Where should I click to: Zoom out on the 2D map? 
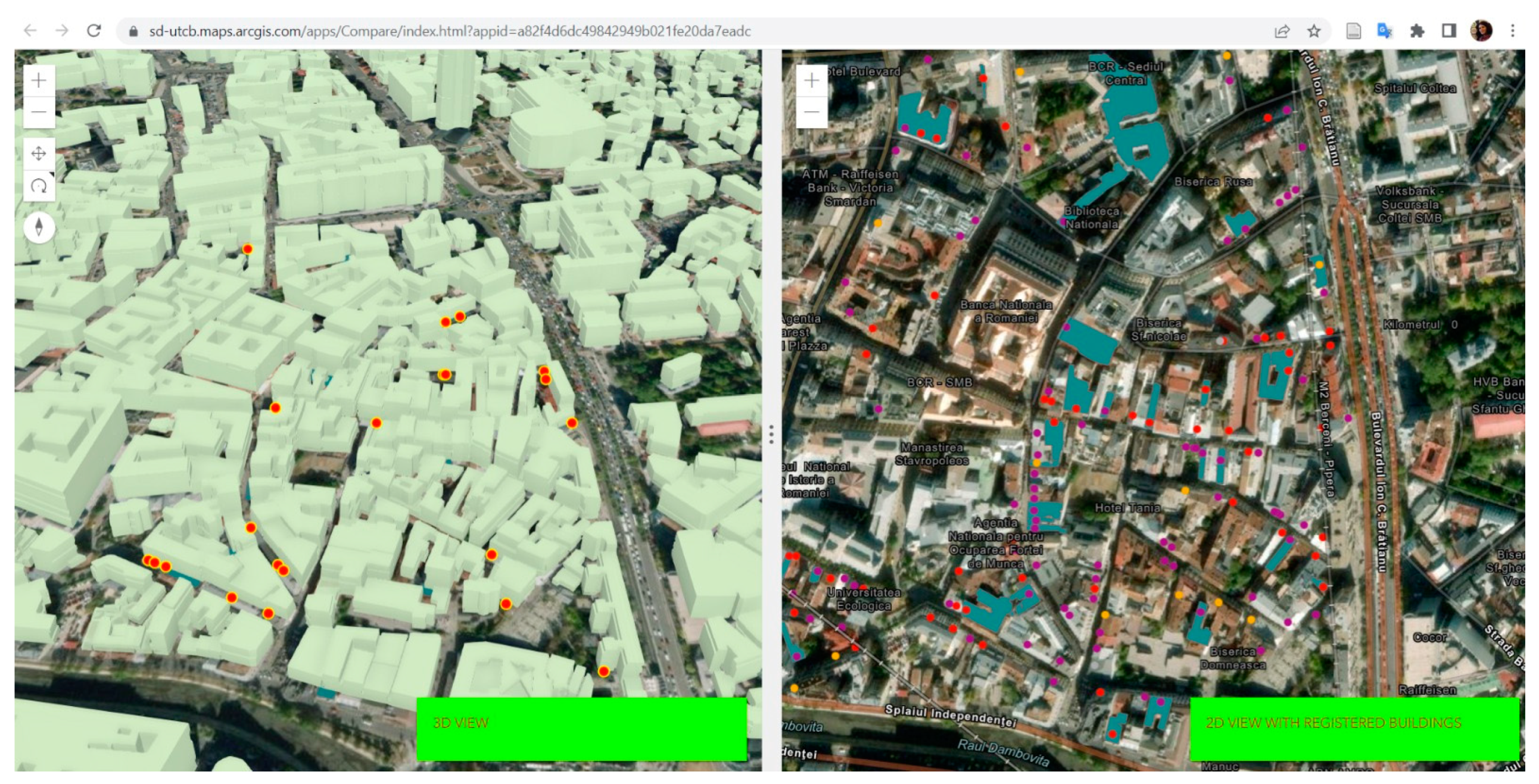[811, 112]
